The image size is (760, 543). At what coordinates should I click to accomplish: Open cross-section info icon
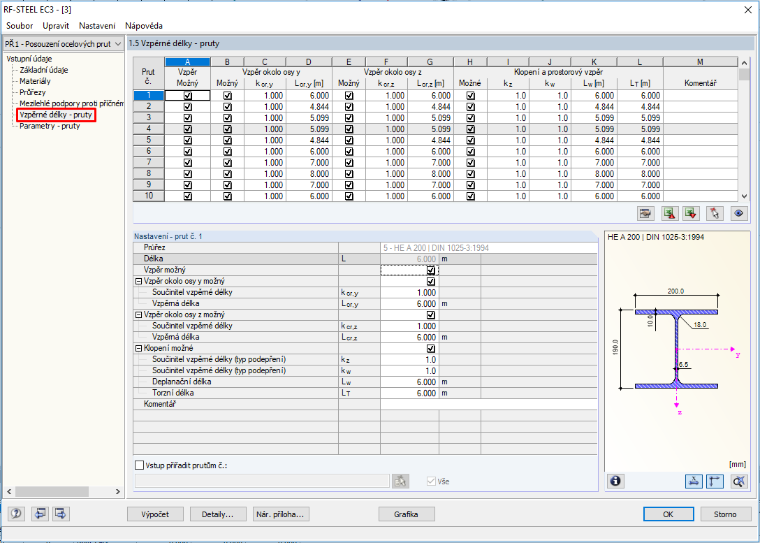pos(616,481)
